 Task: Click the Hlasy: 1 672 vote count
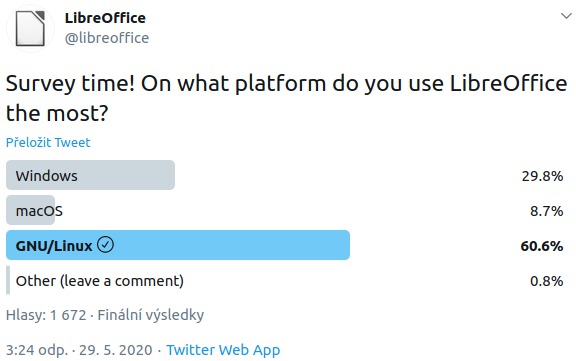point(46,315)
